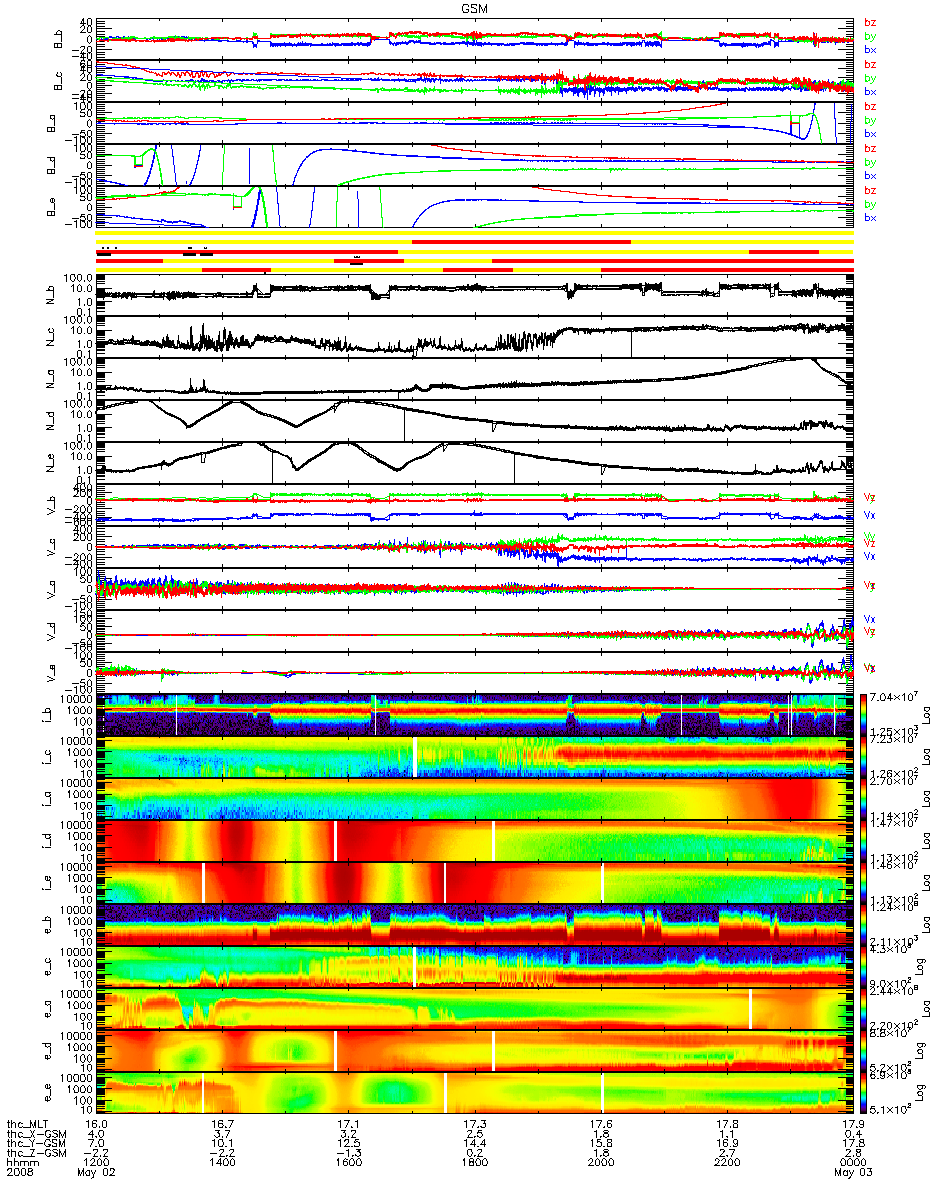Image resolution: width=930 pixels, height=1200 pixels.
Task: Click inside the i_a ion spectrogram
Action: [x=475, y=799]
